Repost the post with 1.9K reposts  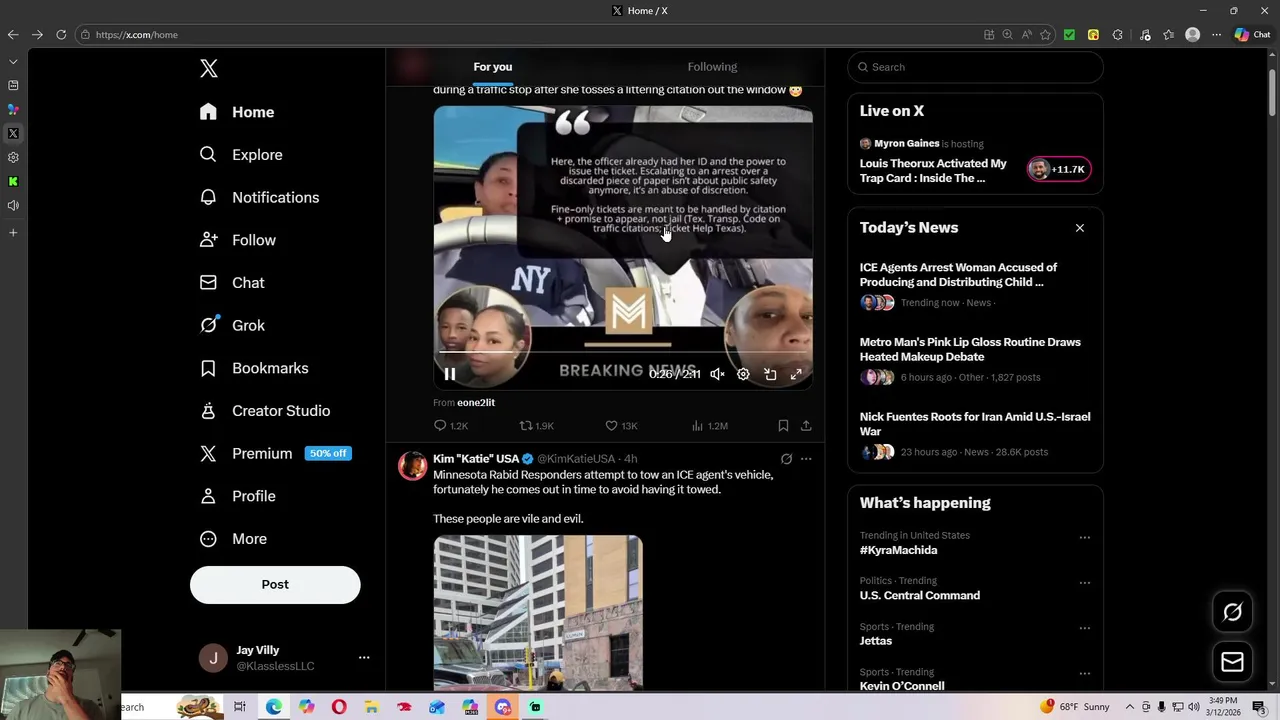click(x=536, y=426)
